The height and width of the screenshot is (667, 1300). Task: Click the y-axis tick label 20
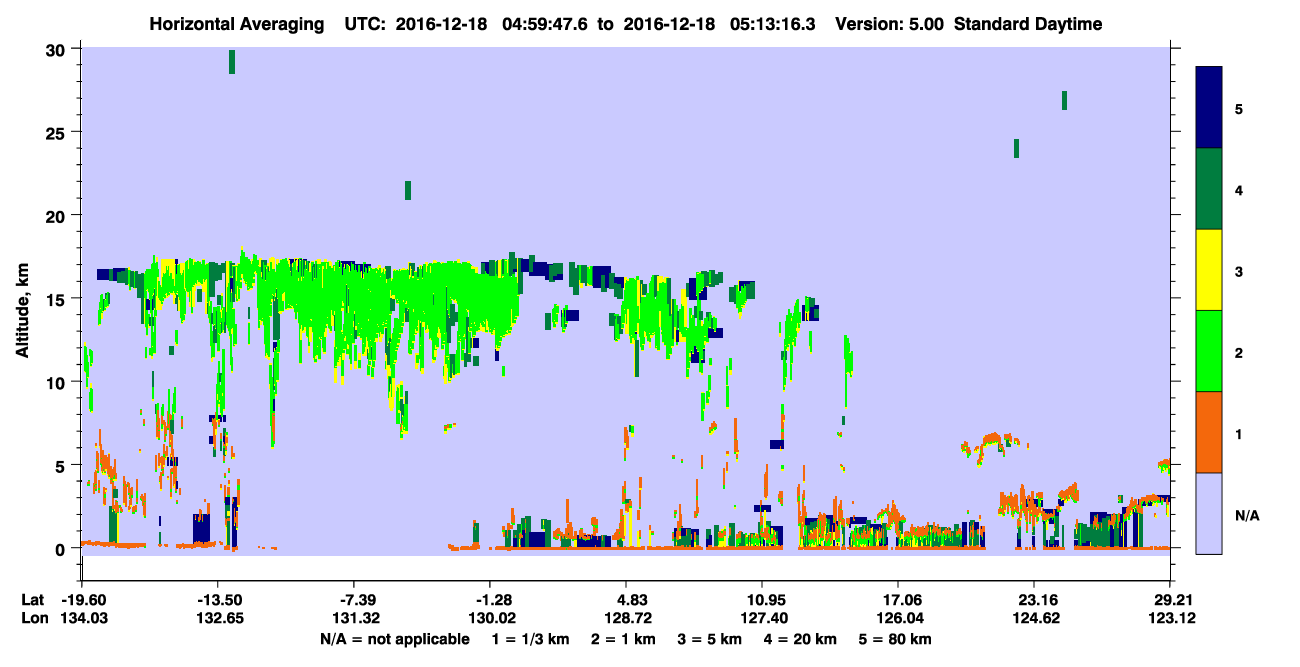[58, 216]
